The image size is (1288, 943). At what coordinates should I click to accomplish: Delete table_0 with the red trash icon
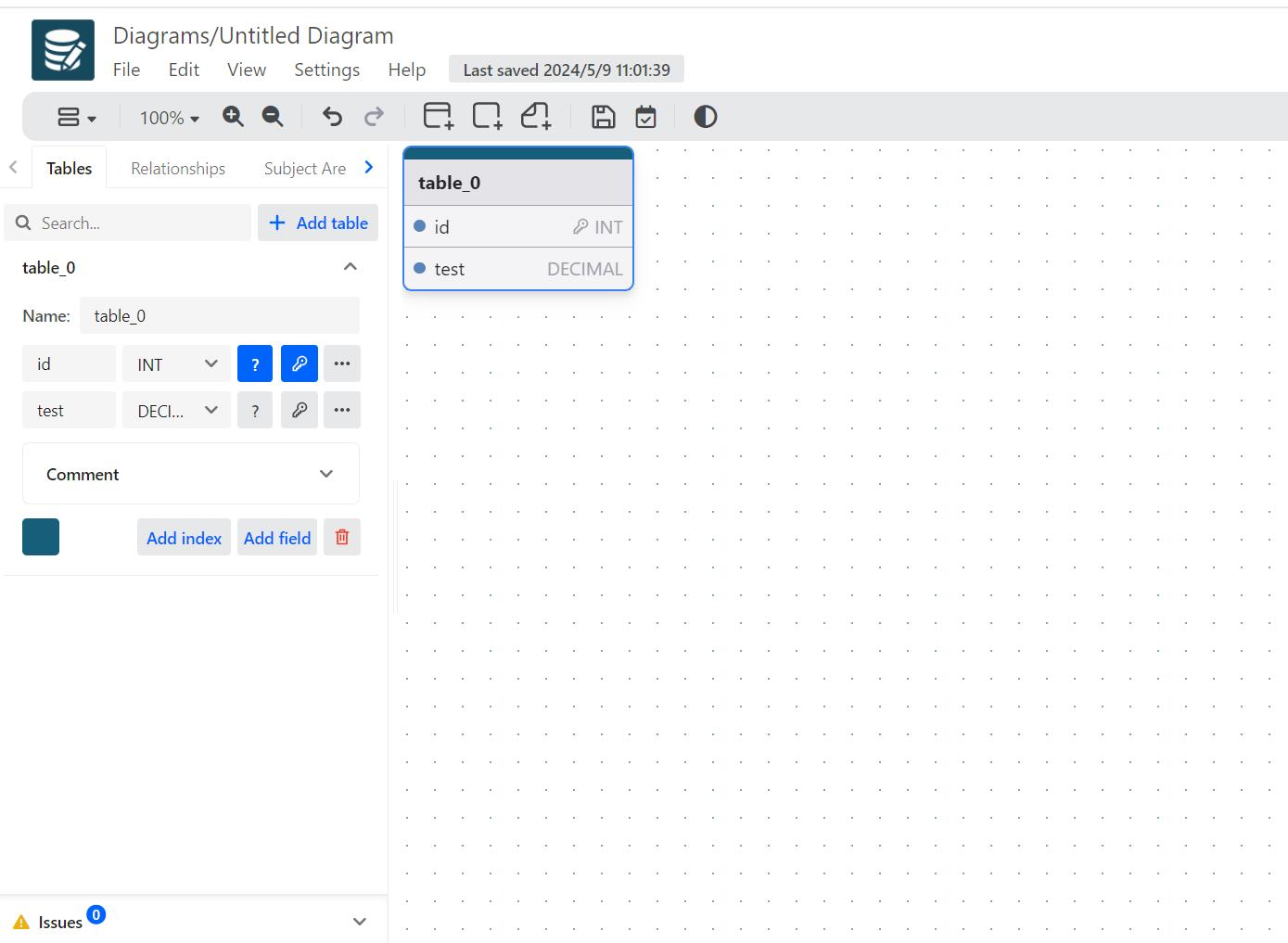tap(342, 537)
